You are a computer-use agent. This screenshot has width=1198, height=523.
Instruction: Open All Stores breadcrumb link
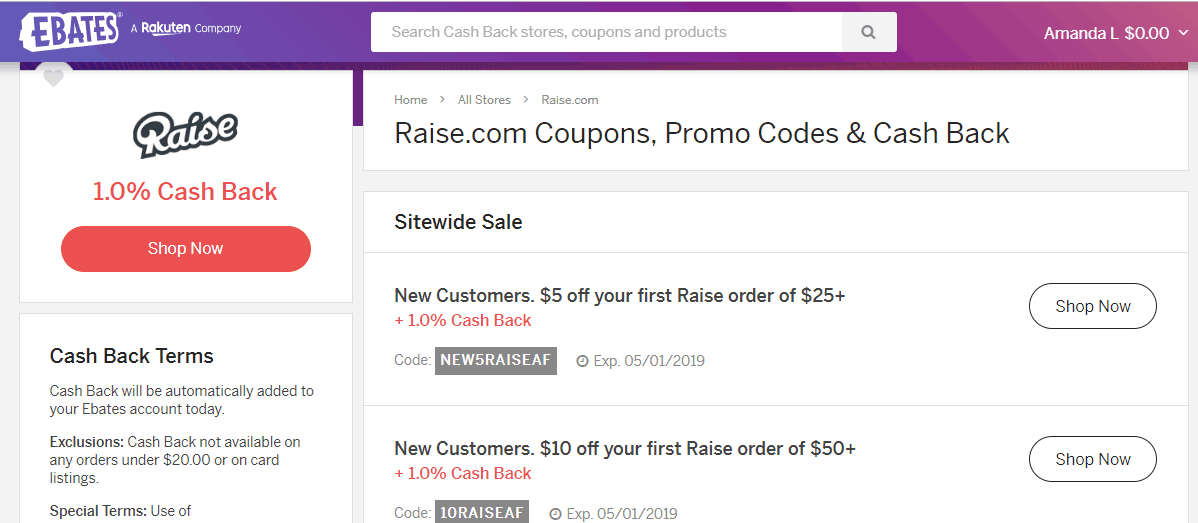coord(484,100)
